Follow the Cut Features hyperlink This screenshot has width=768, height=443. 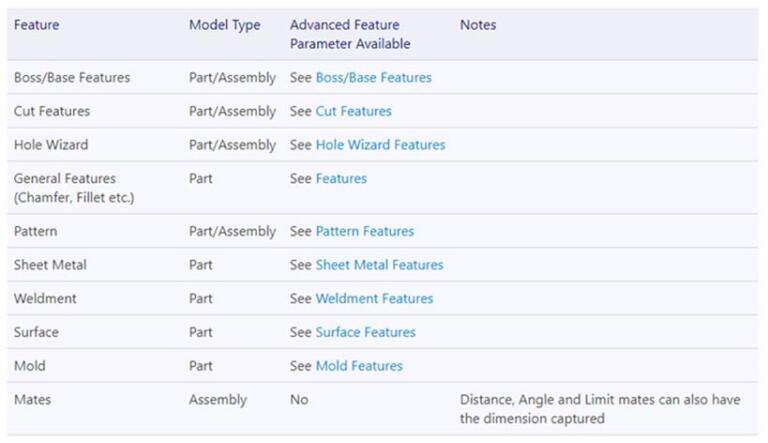click(353, 111)
